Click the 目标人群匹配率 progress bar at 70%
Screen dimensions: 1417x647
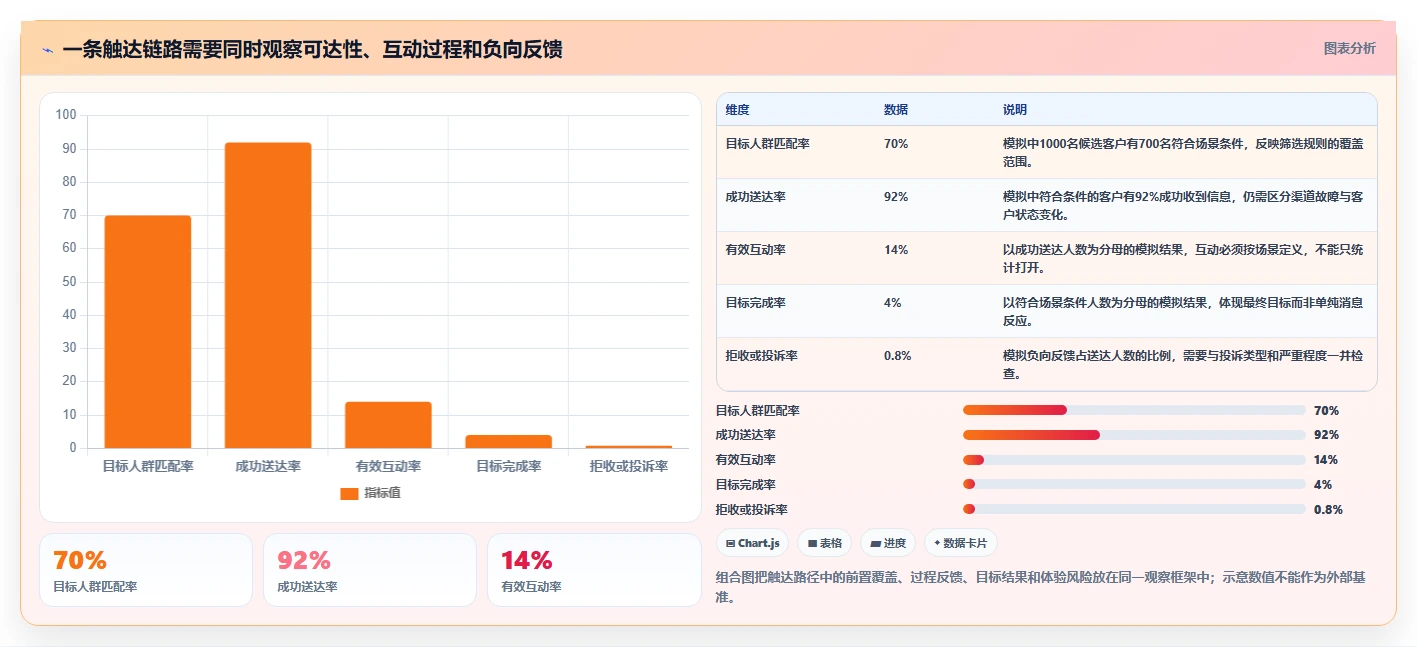coord(1134,410)
